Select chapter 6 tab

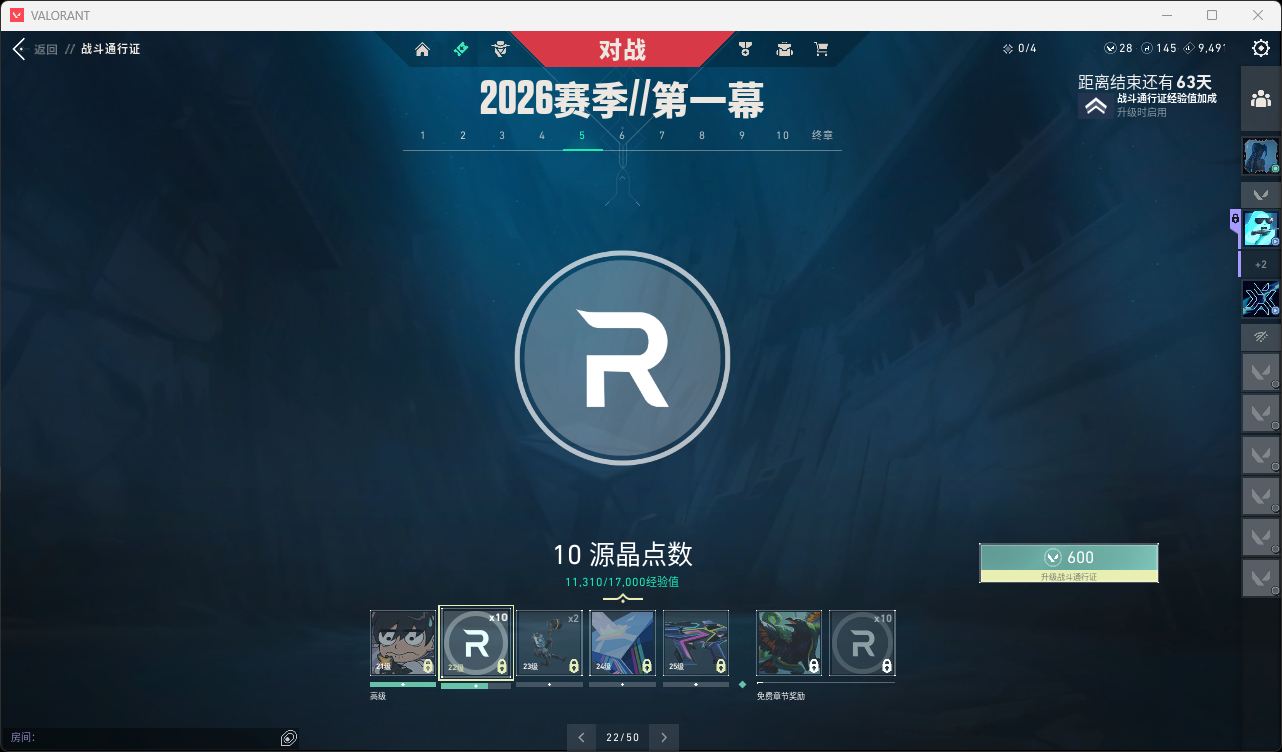point(622,135)
